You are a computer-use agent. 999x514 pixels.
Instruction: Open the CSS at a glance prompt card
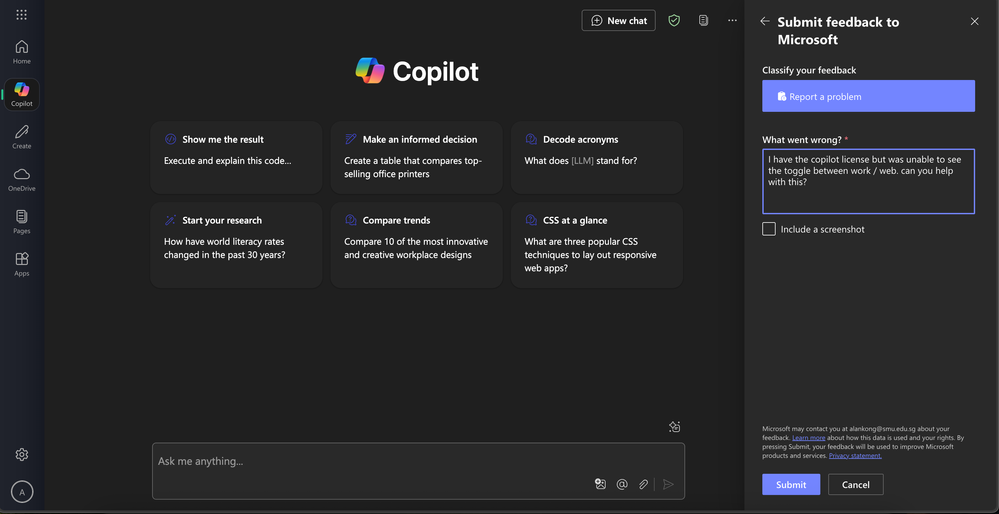(x=596, y=245)
